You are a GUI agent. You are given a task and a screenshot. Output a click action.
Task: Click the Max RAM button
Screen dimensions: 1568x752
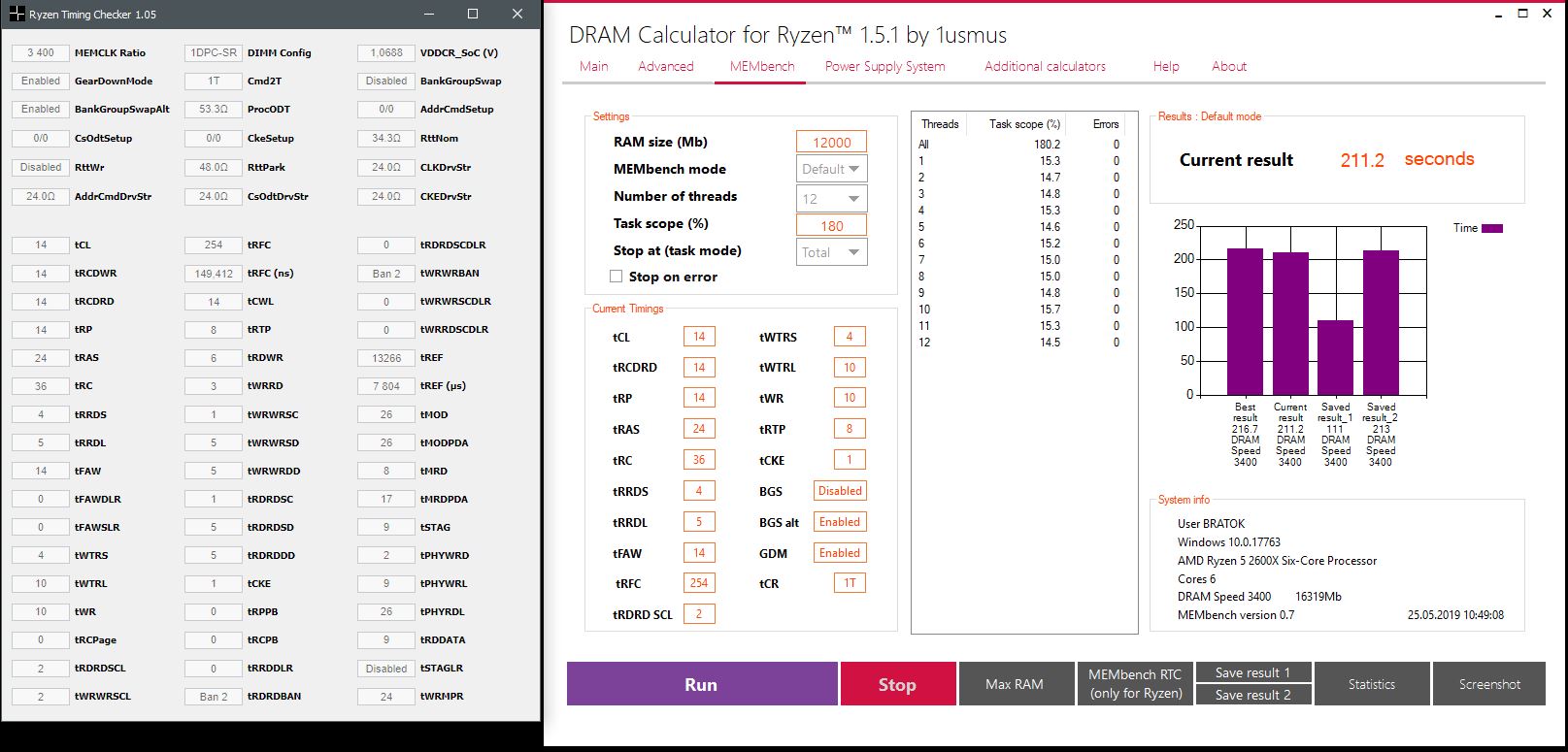pyautogui.click(x=1015, y=684)
